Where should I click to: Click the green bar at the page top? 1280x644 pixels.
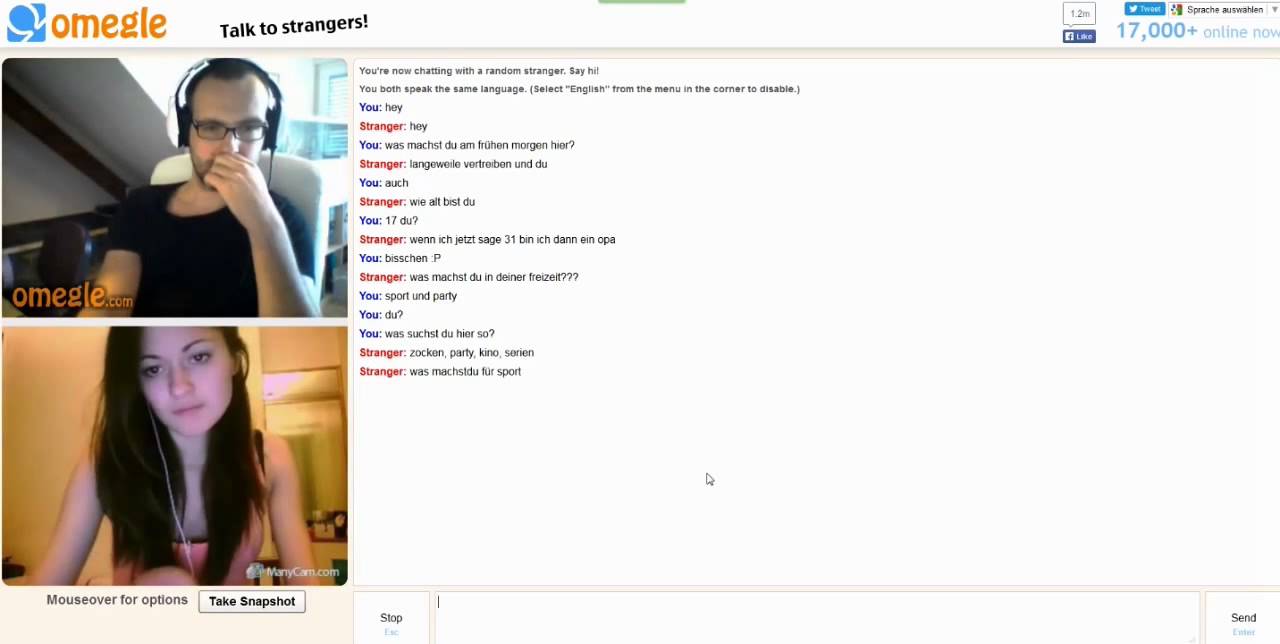point(641,2)
